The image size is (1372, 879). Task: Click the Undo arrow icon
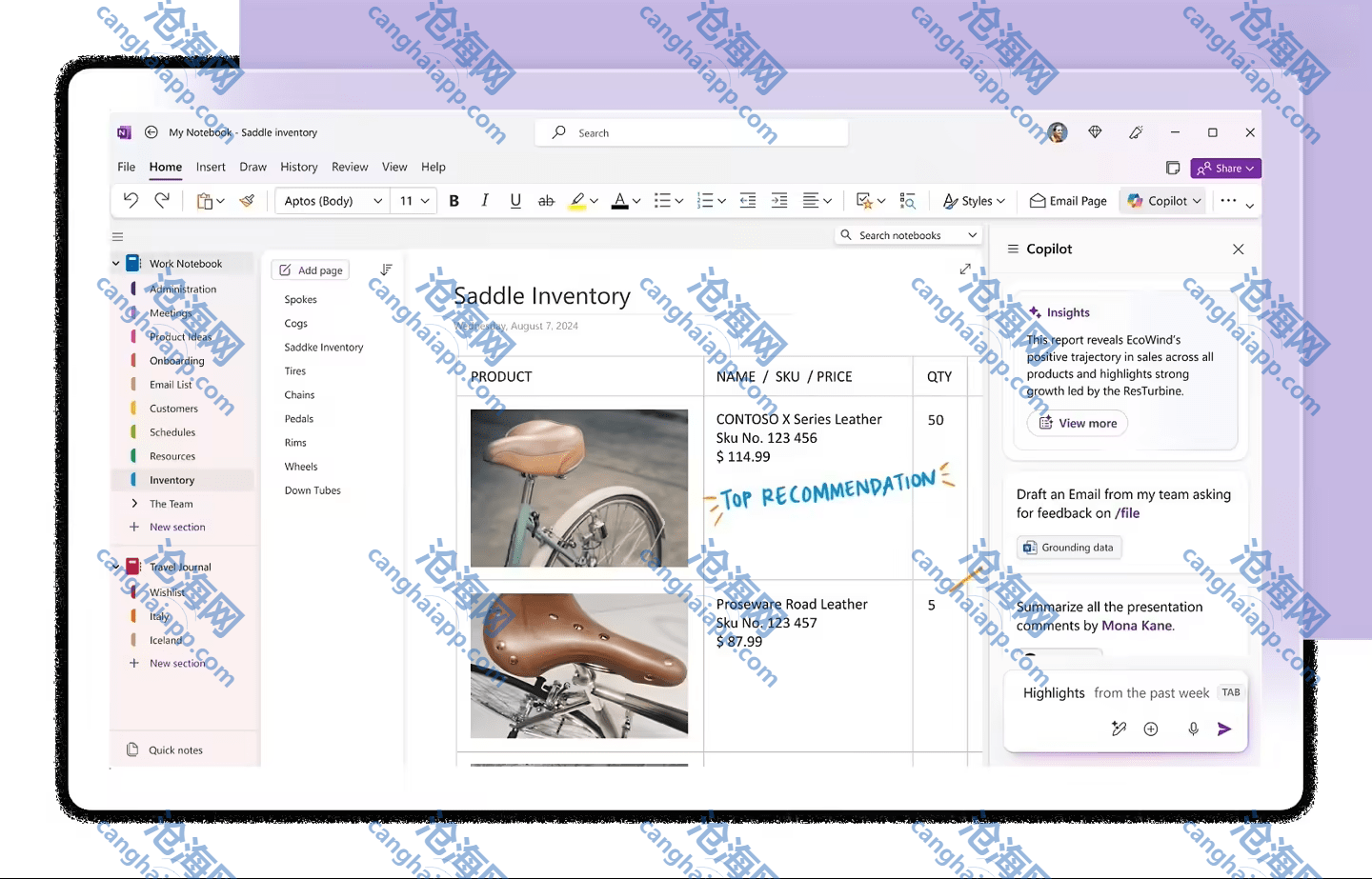coord(131,200)
